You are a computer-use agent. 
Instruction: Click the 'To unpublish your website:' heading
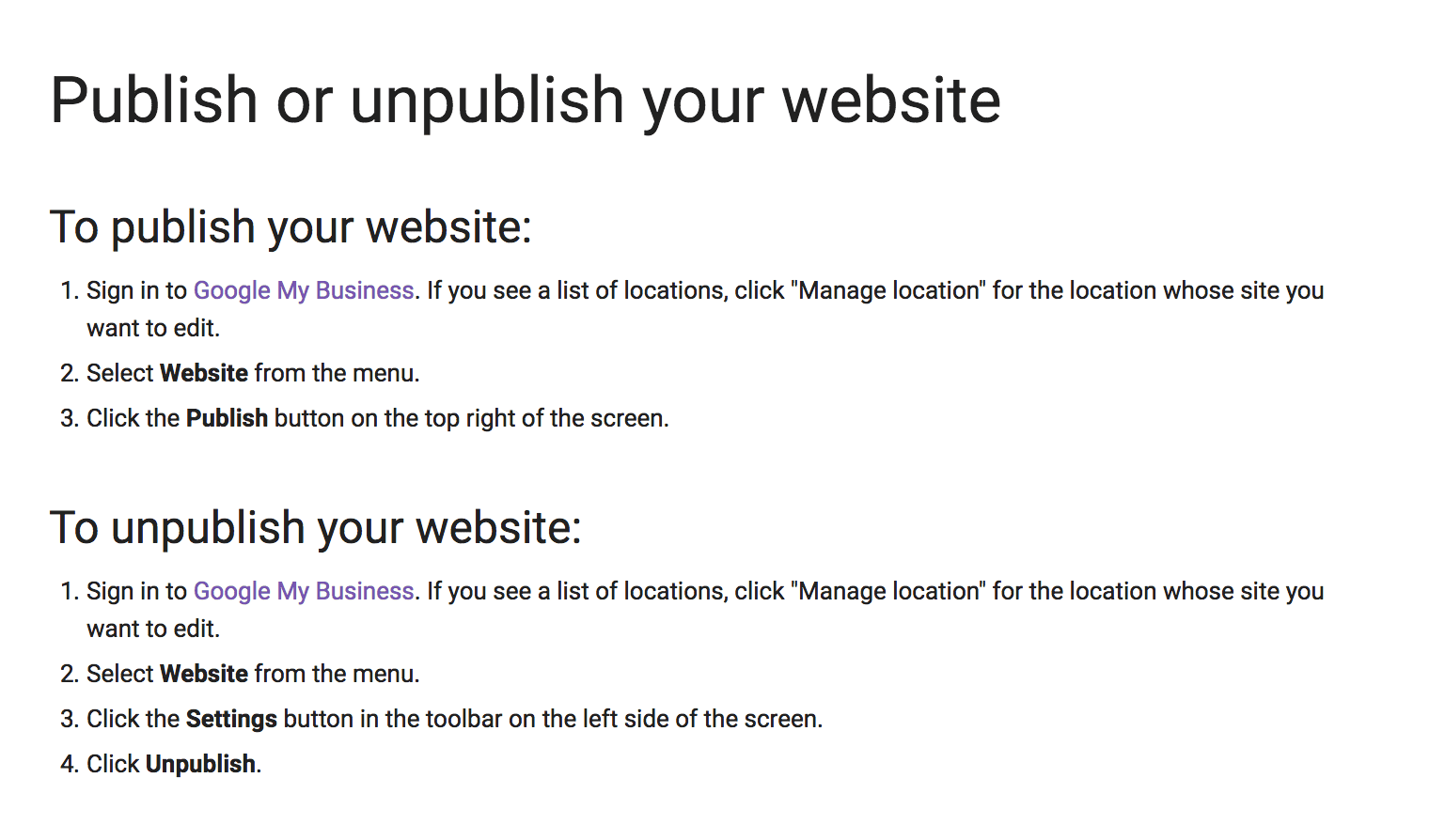[x=316, y=528]
